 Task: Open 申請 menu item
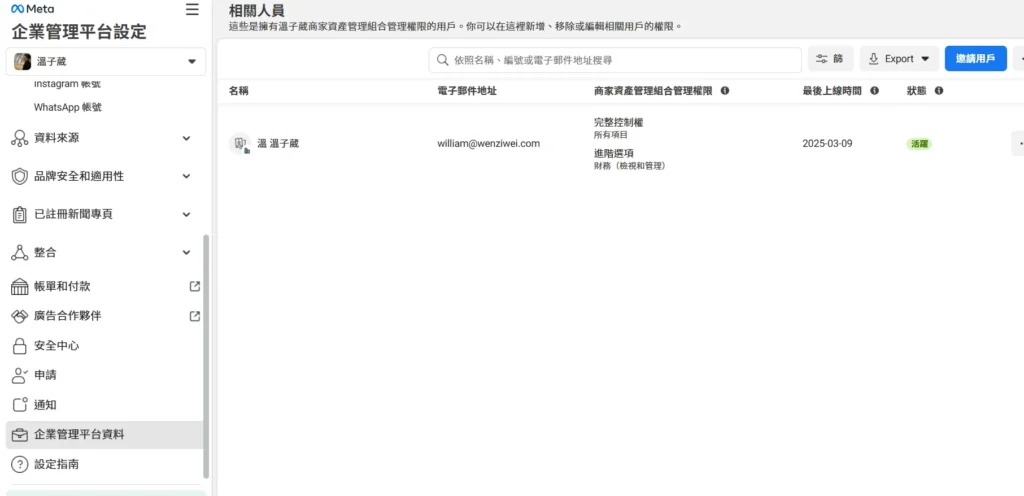point(104,375)
